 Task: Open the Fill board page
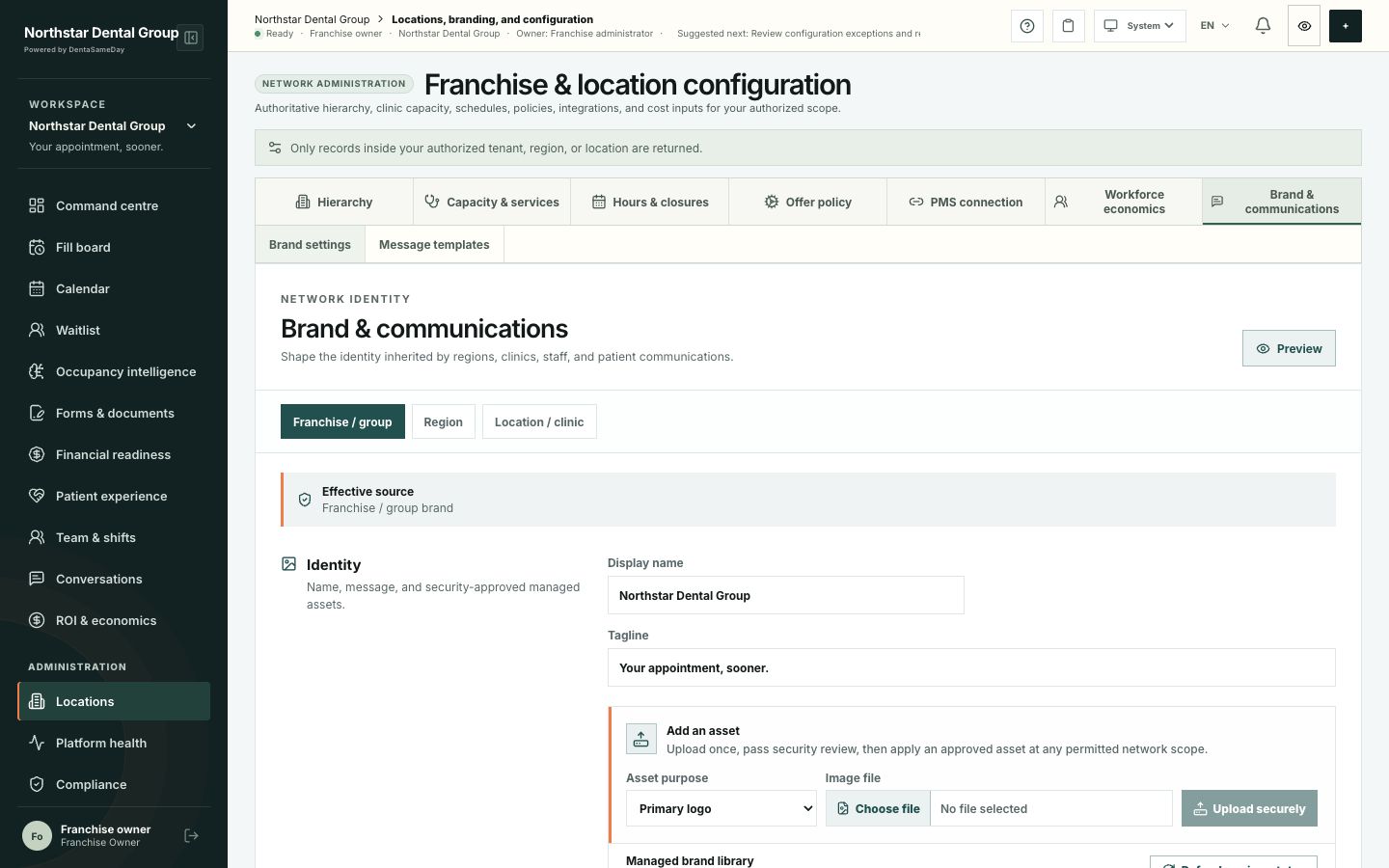point(114,247)
